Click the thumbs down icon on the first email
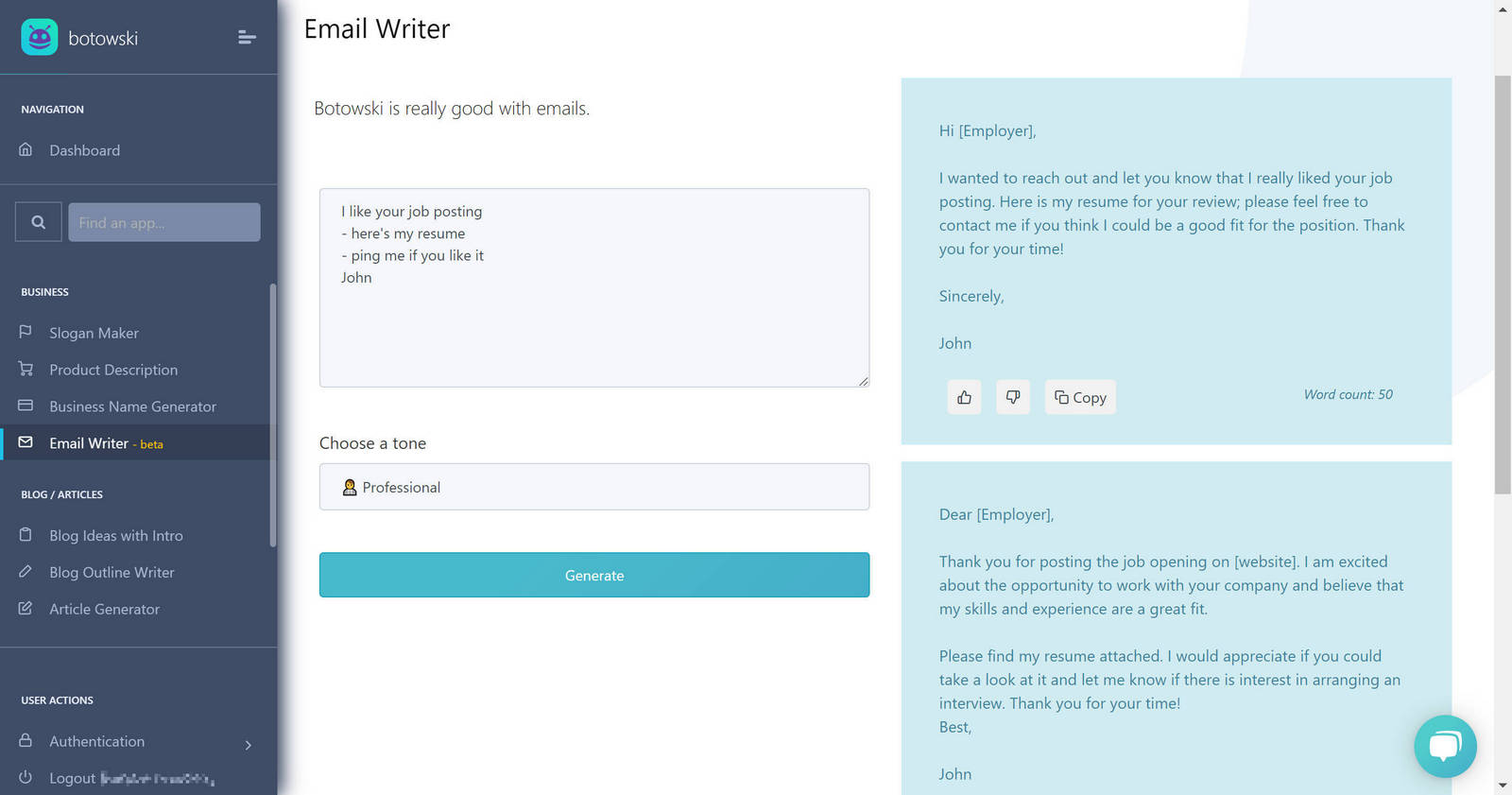Image resolution: width=1512 pixels, height=795 pixels. (1013, 397)
